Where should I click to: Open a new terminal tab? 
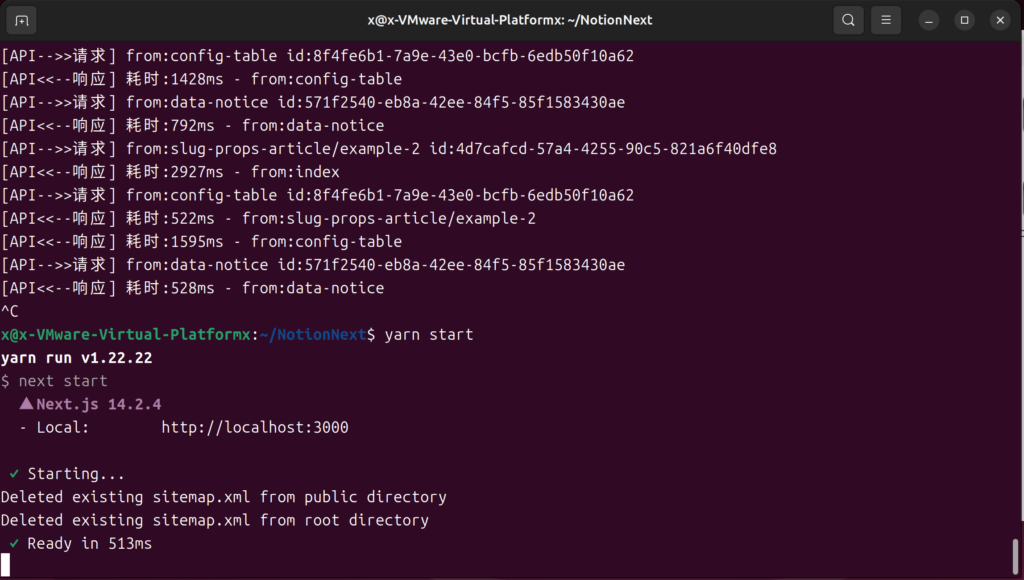point(22,20)
